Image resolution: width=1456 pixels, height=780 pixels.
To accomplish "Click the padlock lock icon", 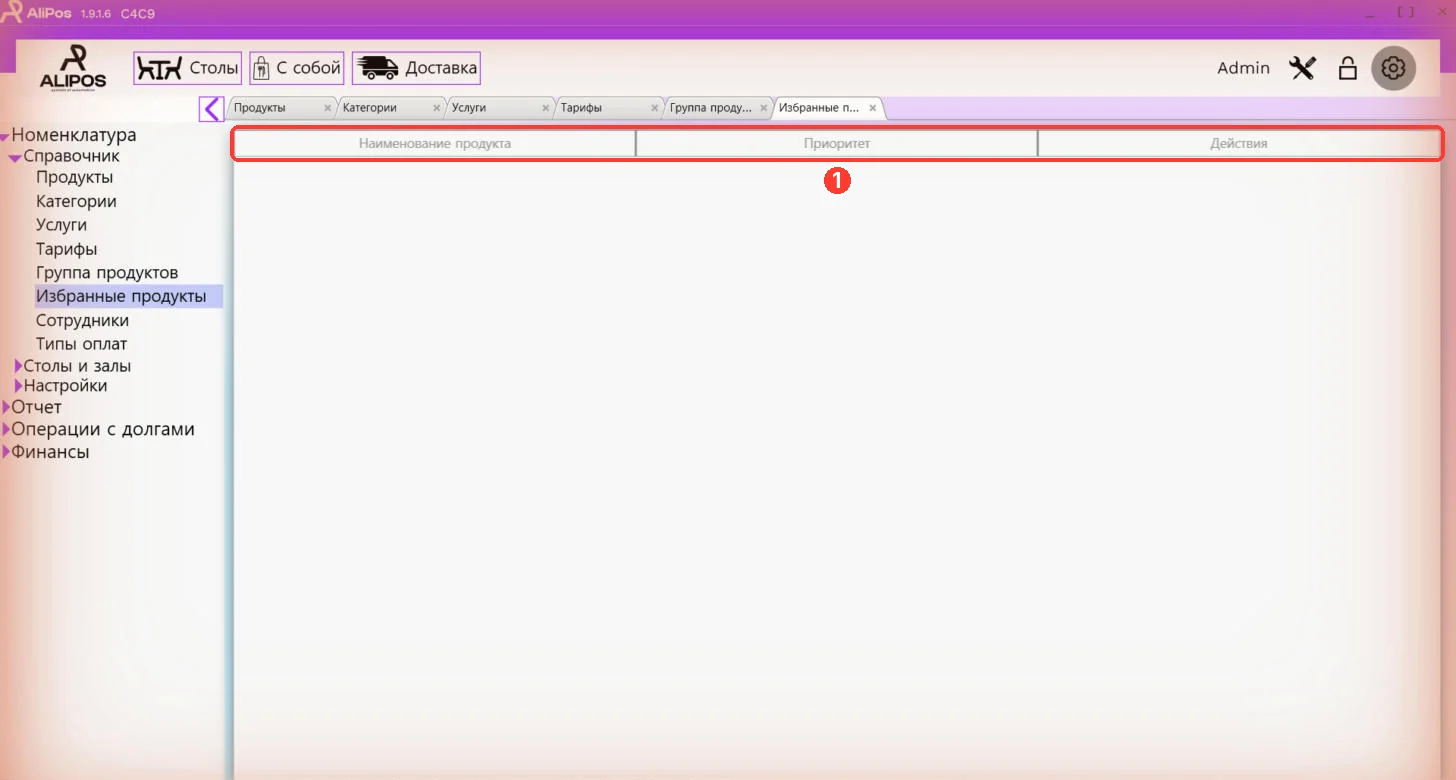I will (x=1348, y=68).
